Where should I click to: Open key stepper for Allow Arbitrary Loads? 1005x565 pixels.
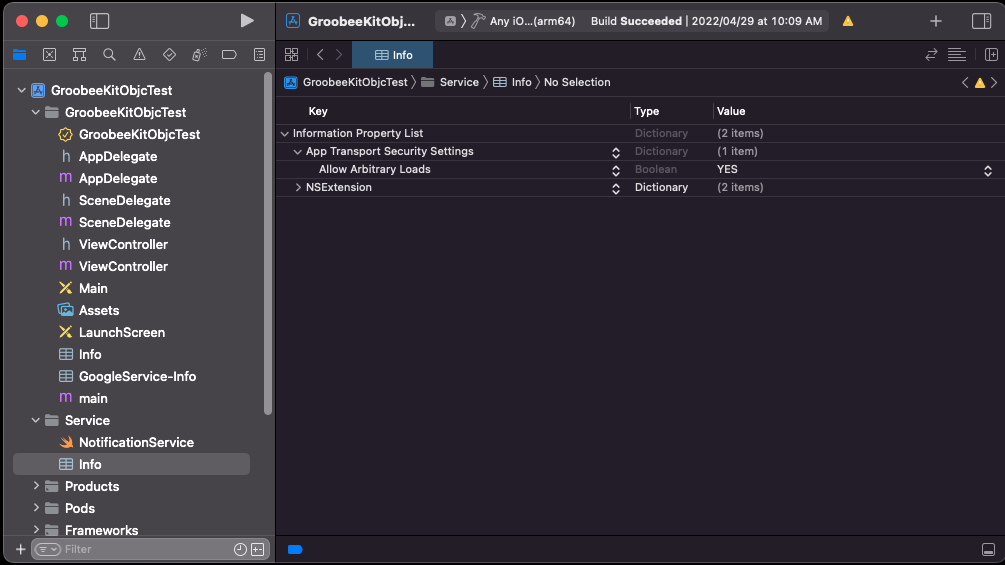(616, 170)
